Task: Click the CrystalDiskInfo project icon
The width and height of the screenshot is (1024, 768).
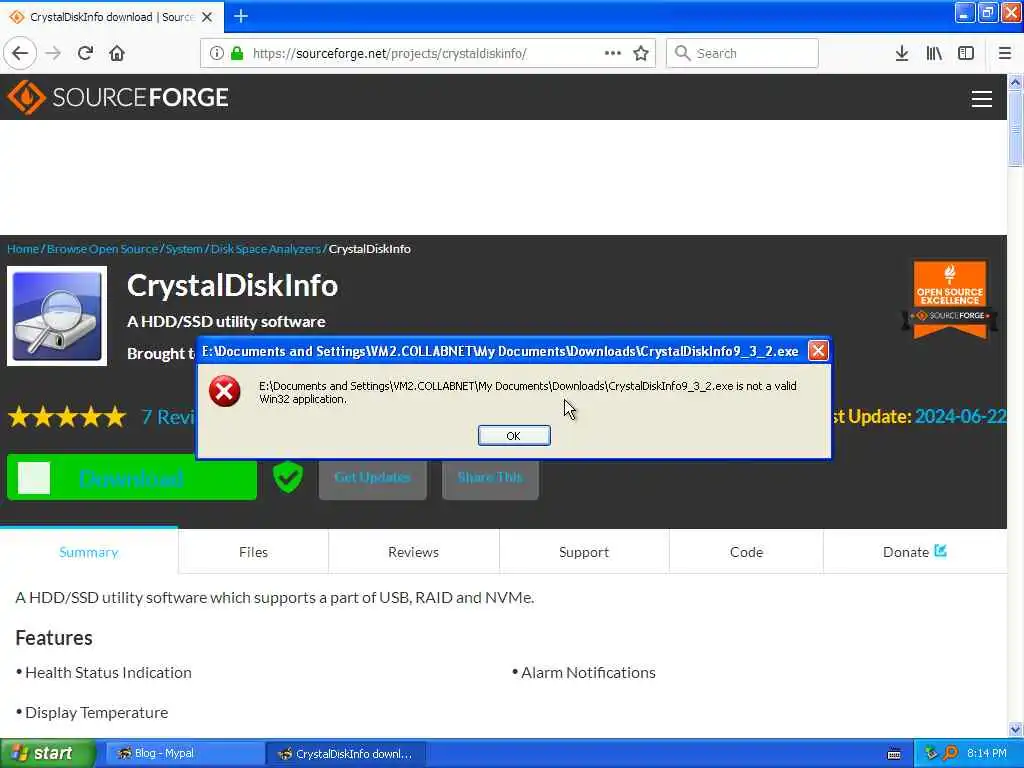Action: pos(57,316)
